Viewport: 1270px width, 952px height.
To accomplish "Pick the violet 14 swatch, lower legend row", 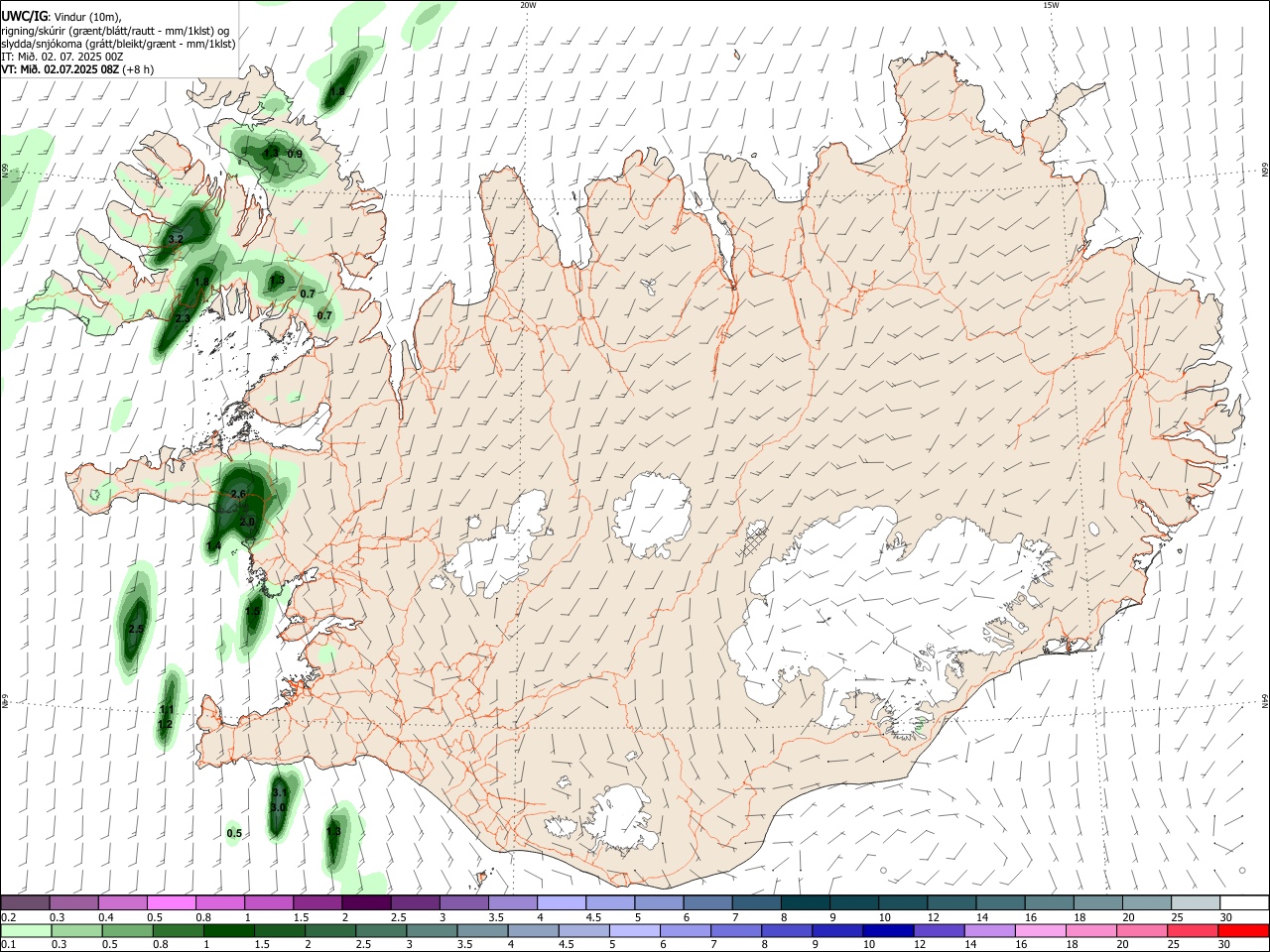I will coord(989,930).
